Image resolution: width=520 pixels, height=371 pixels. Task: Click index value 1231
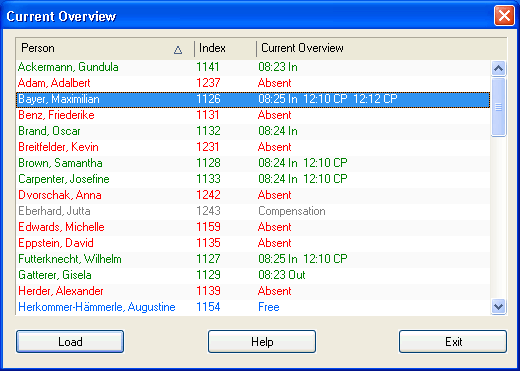click(208, 147)
